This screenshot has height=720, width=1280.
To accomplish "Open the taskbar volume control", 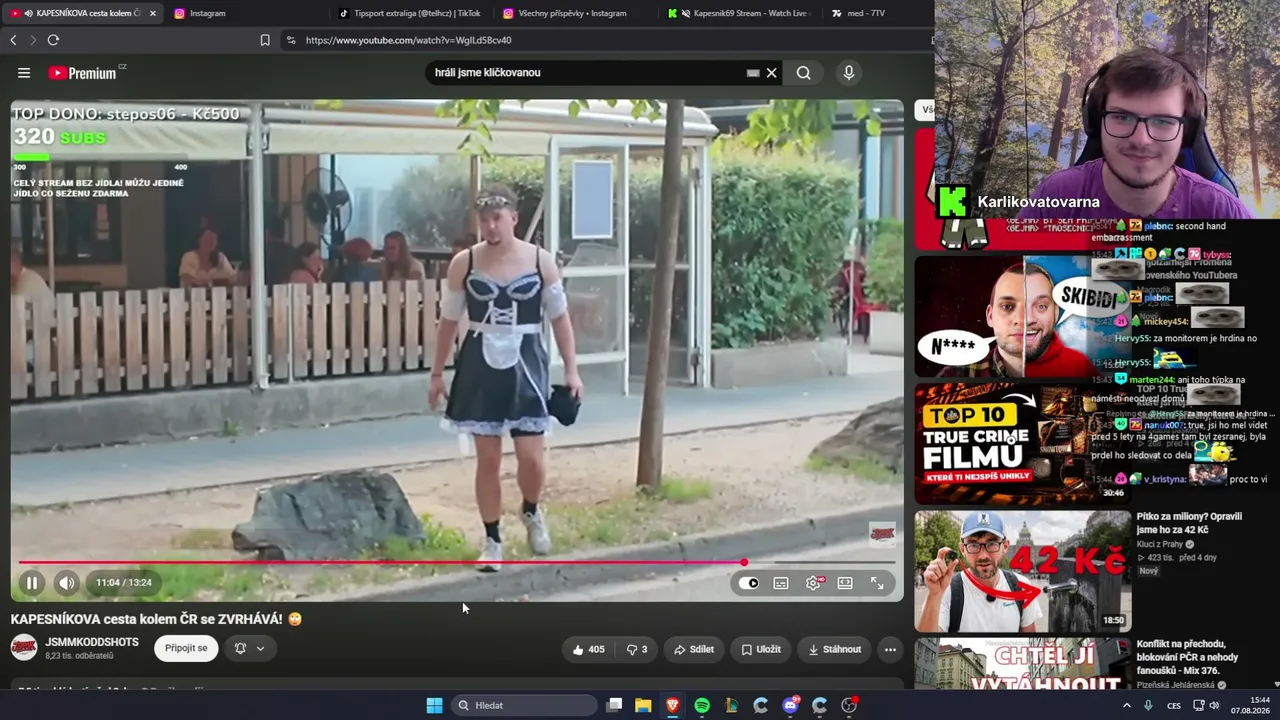I will (1214, 705).
